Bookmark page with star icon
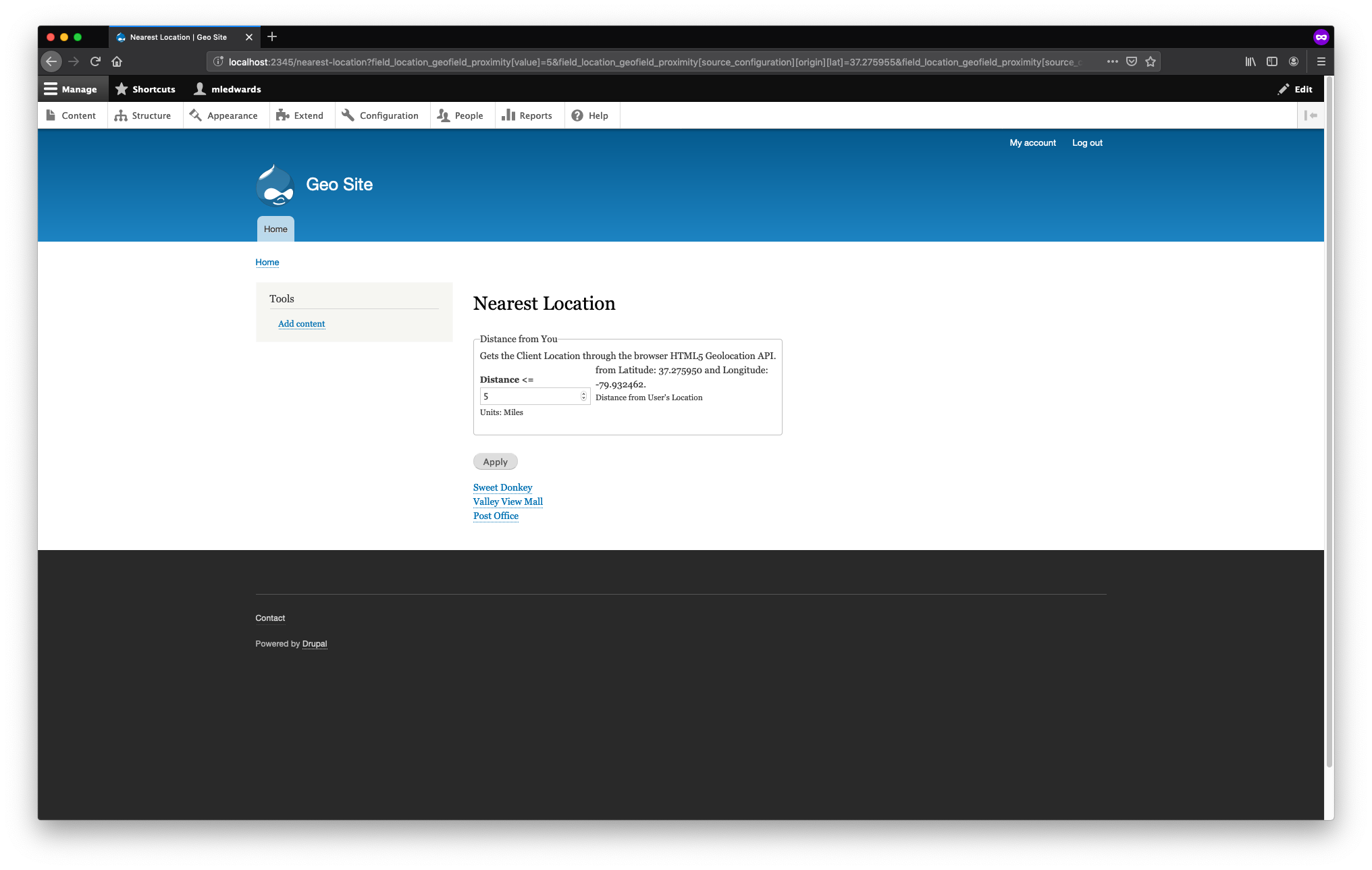This screenshot has width=1372, height=870. click(1151, 61)
